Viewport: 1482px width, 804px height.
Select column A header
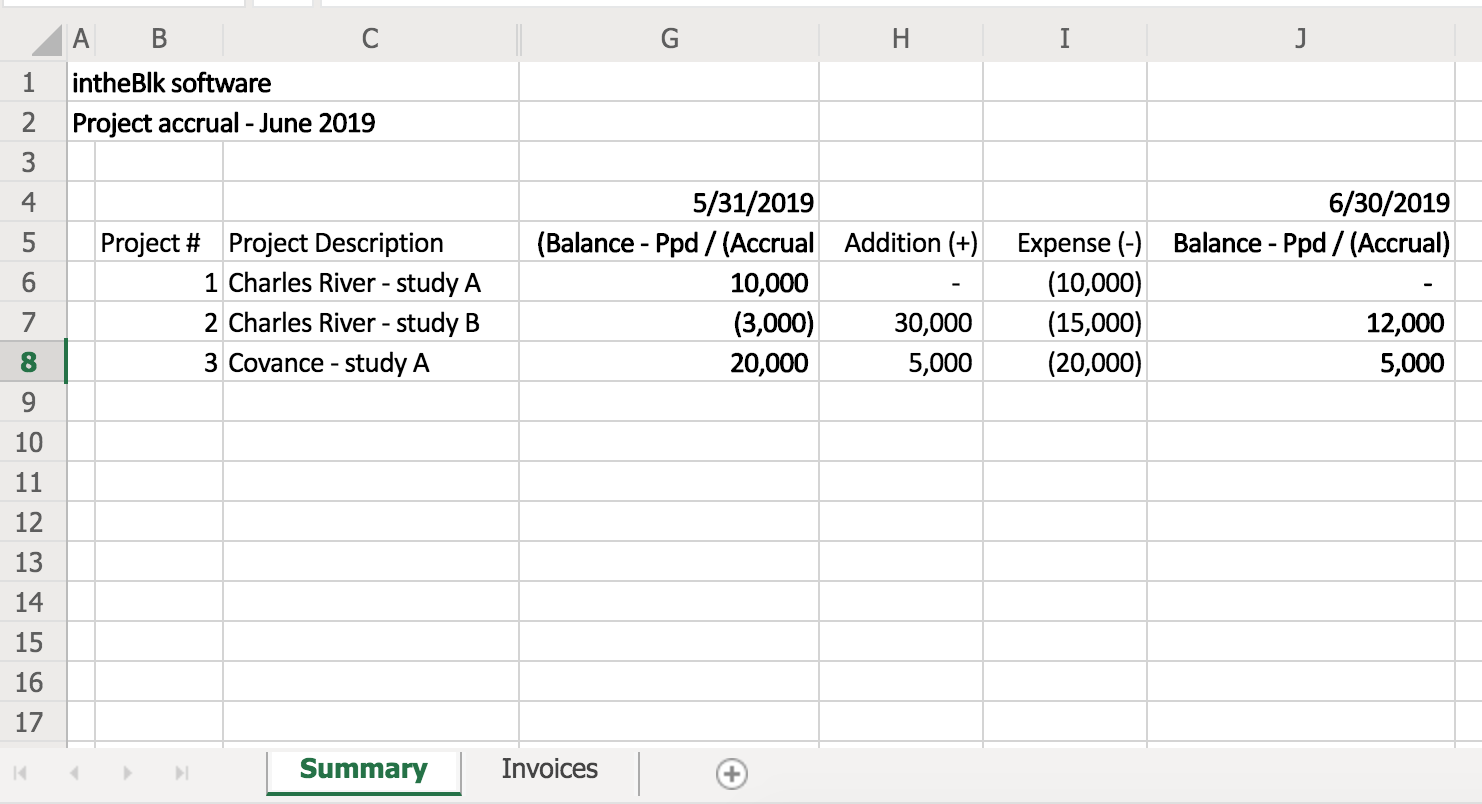[x=81, y=39]
